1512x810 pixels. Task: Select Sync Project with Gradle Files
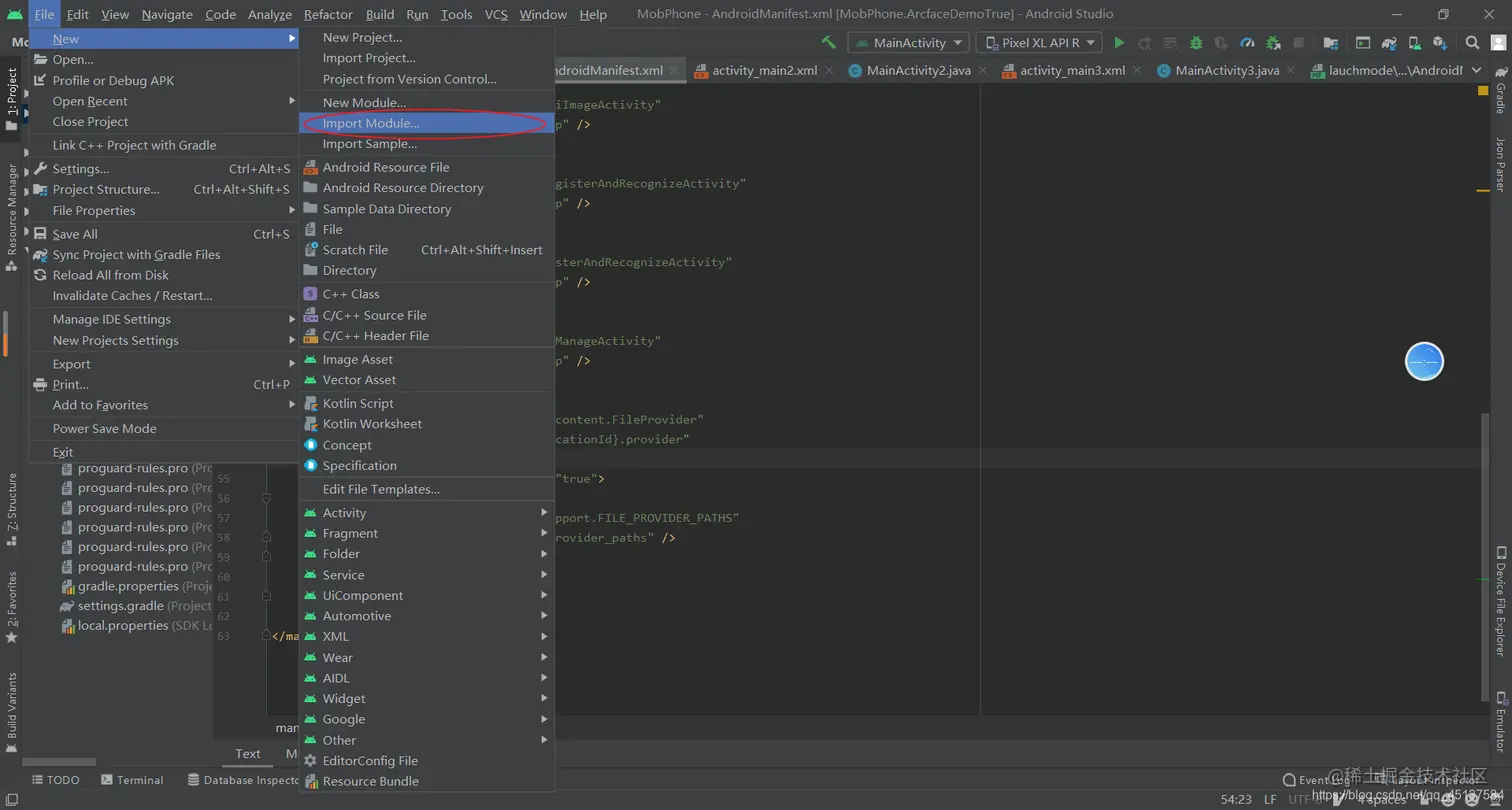click(164, 255)
